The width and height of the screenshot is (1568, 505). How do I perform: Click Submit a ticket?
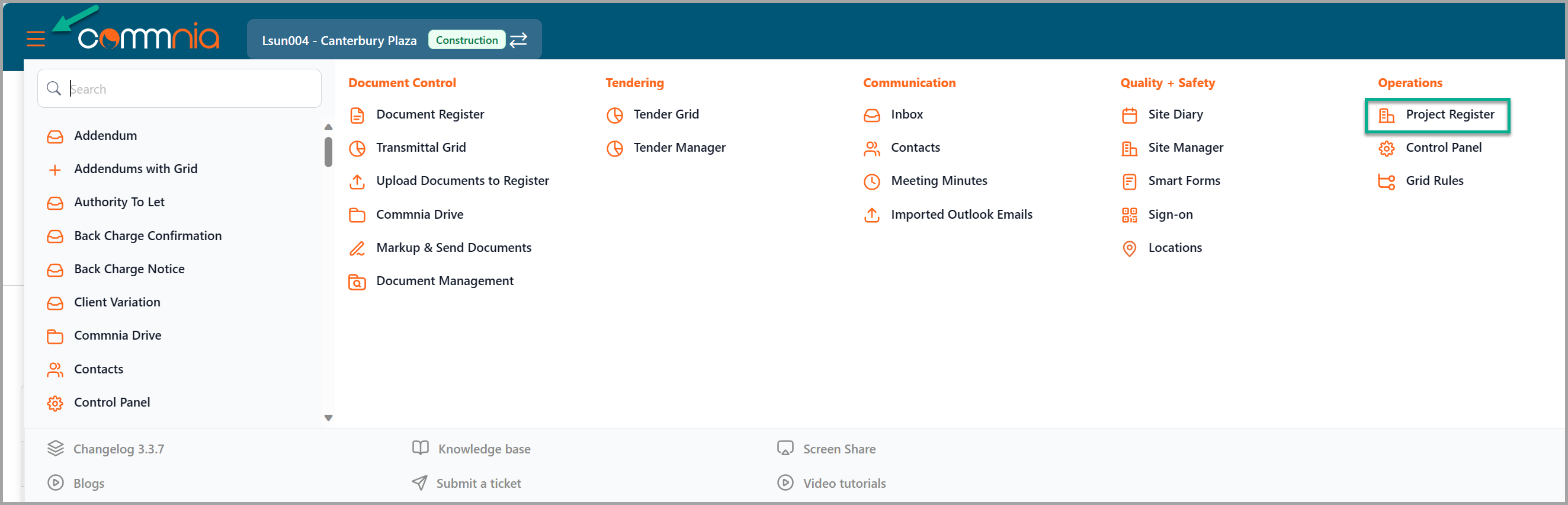[x=479, y=484]
